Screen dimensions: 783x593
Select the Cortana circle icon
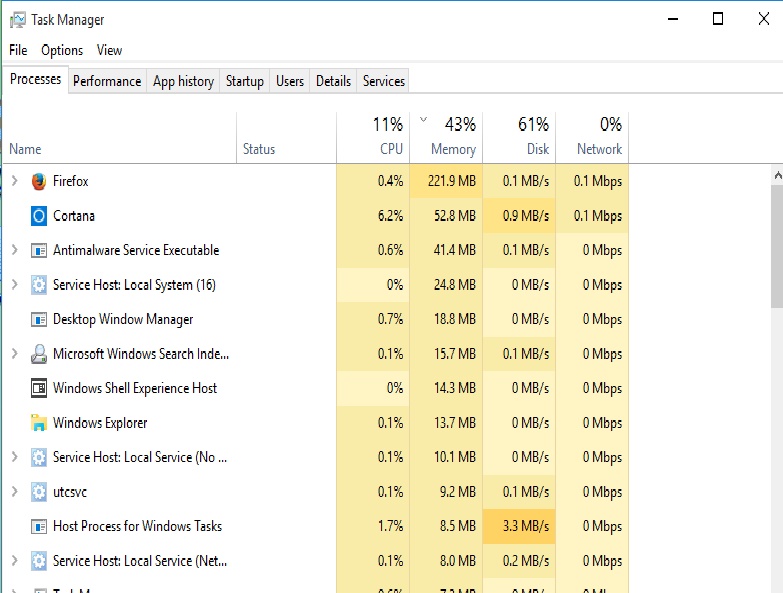tap(39, 216)
